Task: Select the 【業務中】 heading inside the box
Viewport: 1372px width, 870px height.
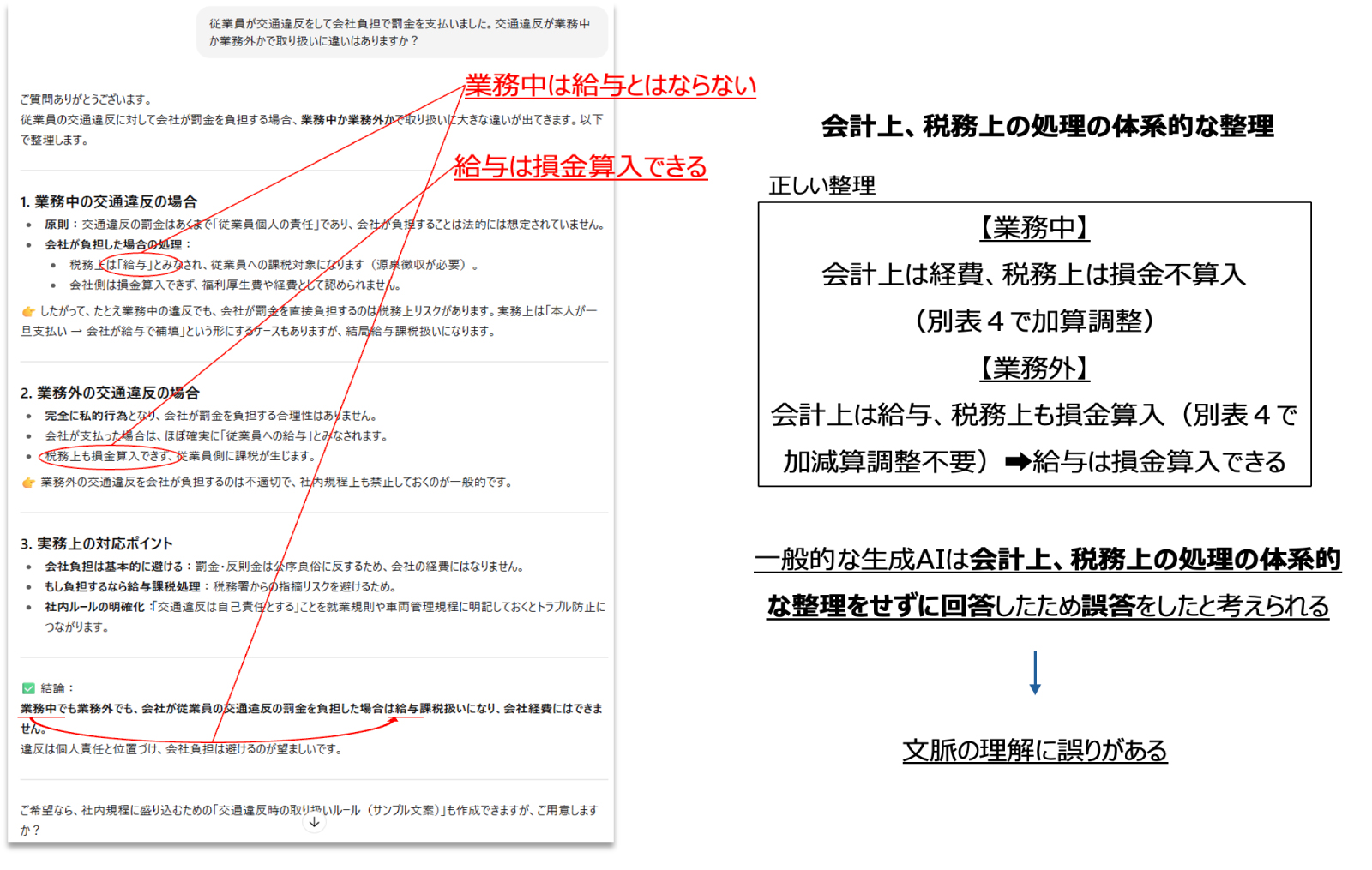Action: 1033,227
